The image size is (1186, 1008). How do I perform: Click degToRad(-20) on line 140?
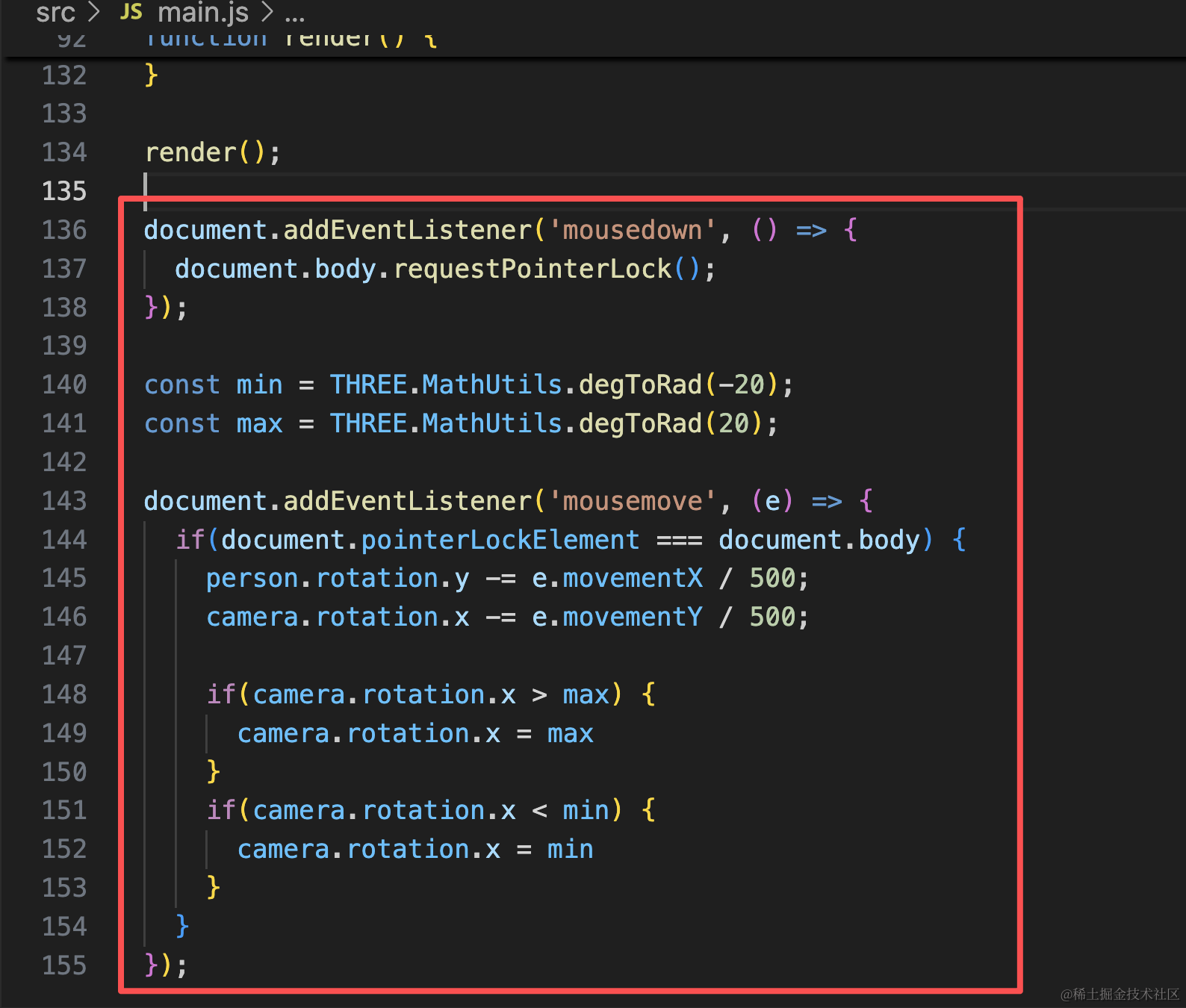pyautogui.click(x=679, y=385)
